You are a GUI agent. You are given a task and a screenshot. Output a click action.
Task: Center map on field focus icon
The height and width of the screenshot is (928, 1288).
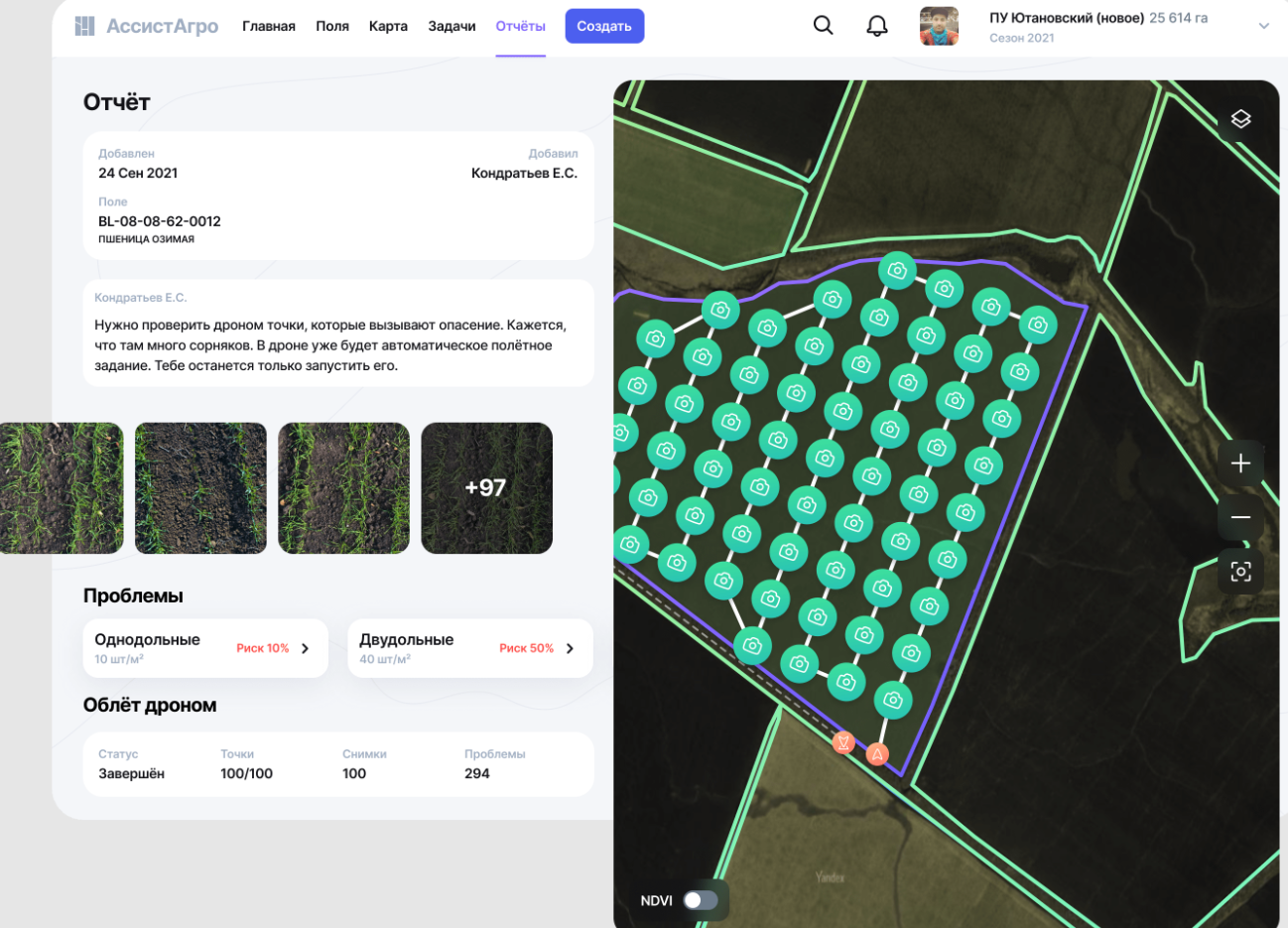1240,572
